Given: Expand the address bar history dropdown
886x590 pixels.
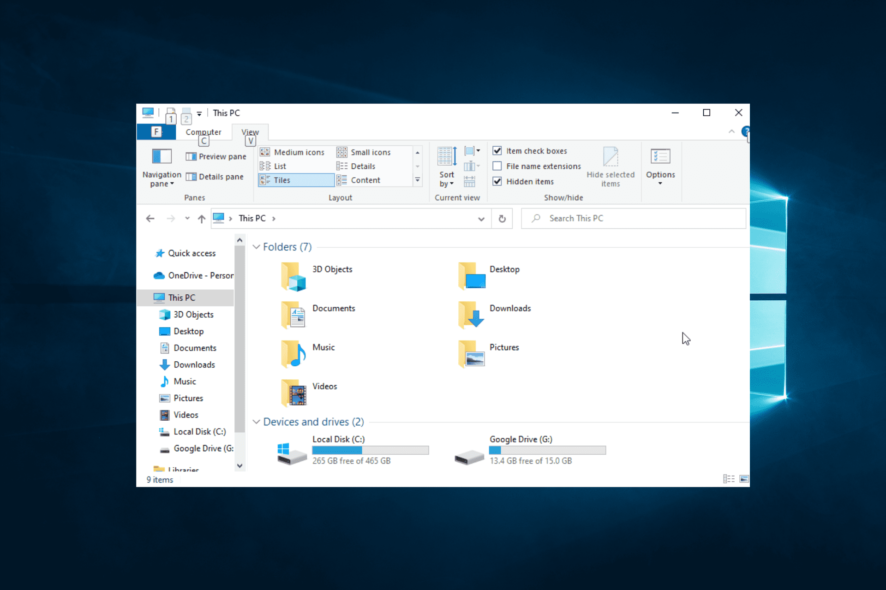Looking at the screenshot, I should click(481, 219).
